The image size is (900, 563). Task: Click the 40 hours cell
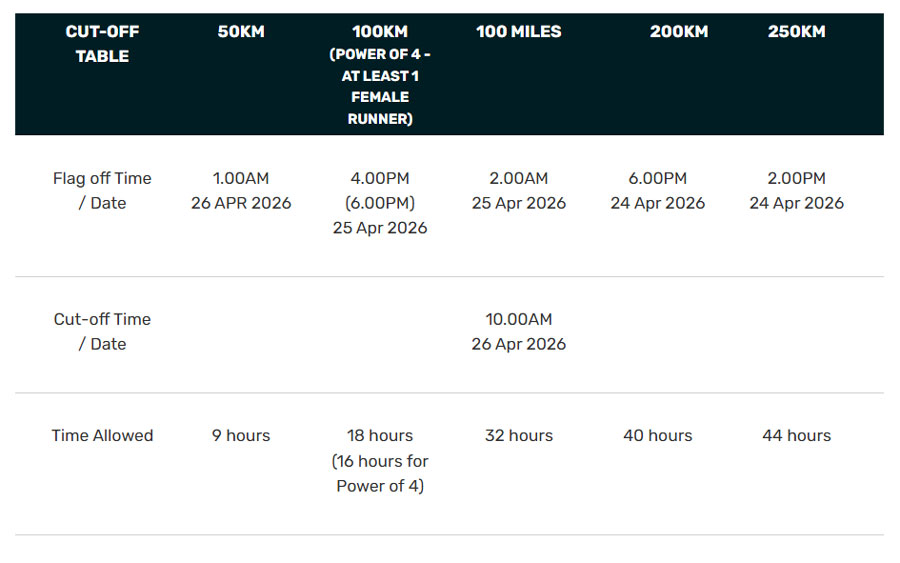coord(657,436)
